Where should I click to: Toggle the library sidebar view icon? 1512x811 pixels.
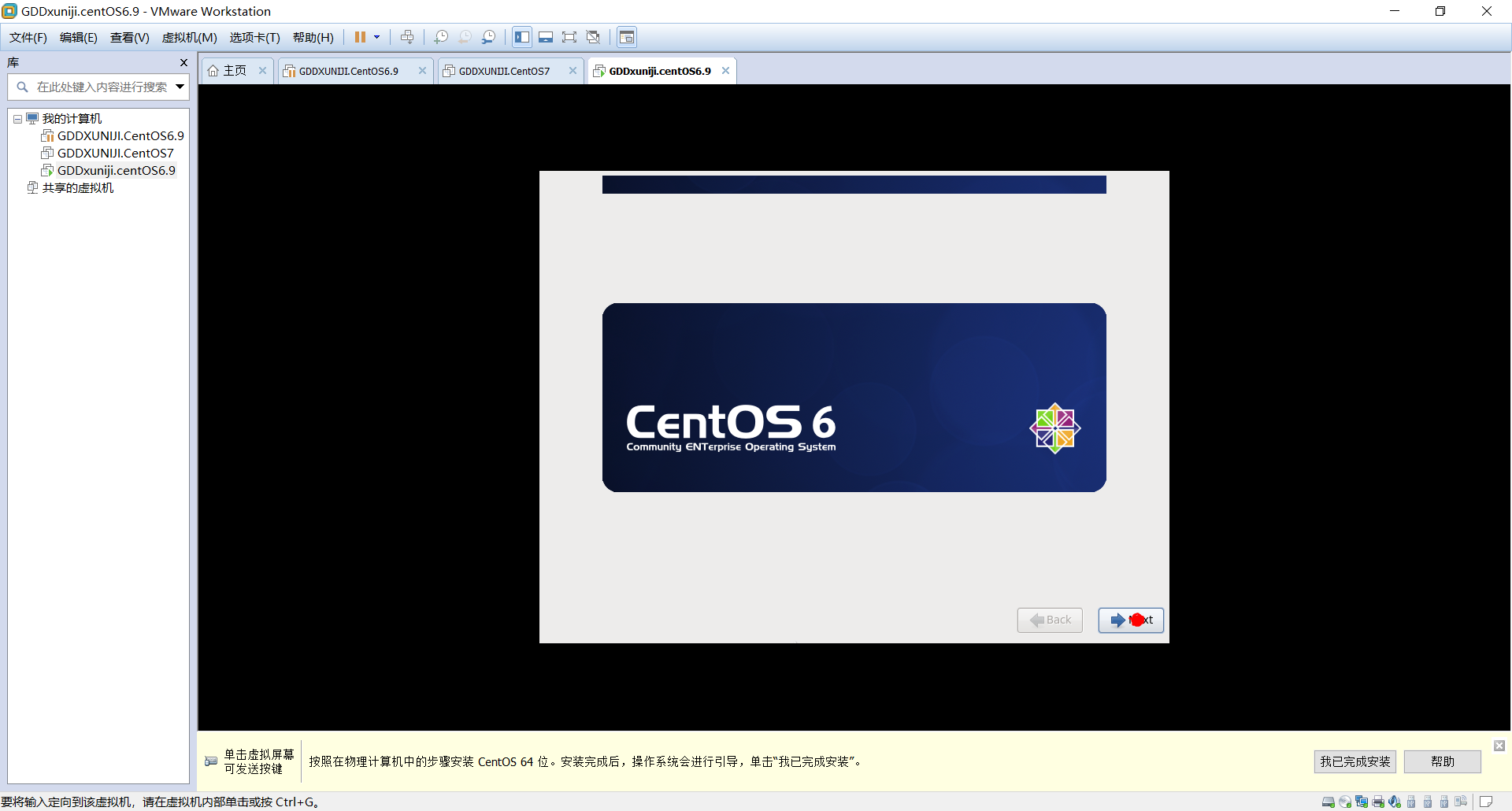(522, 37)
